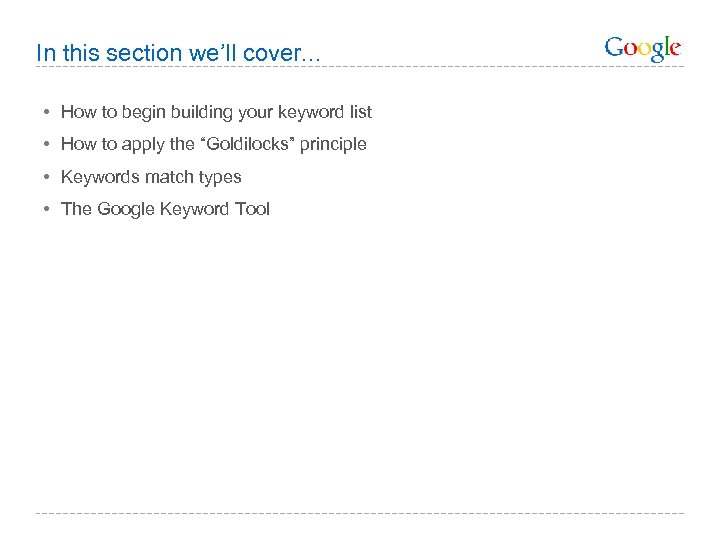
Task: Click bullet dot before "How to begin"
Action: tap(47, 112)
